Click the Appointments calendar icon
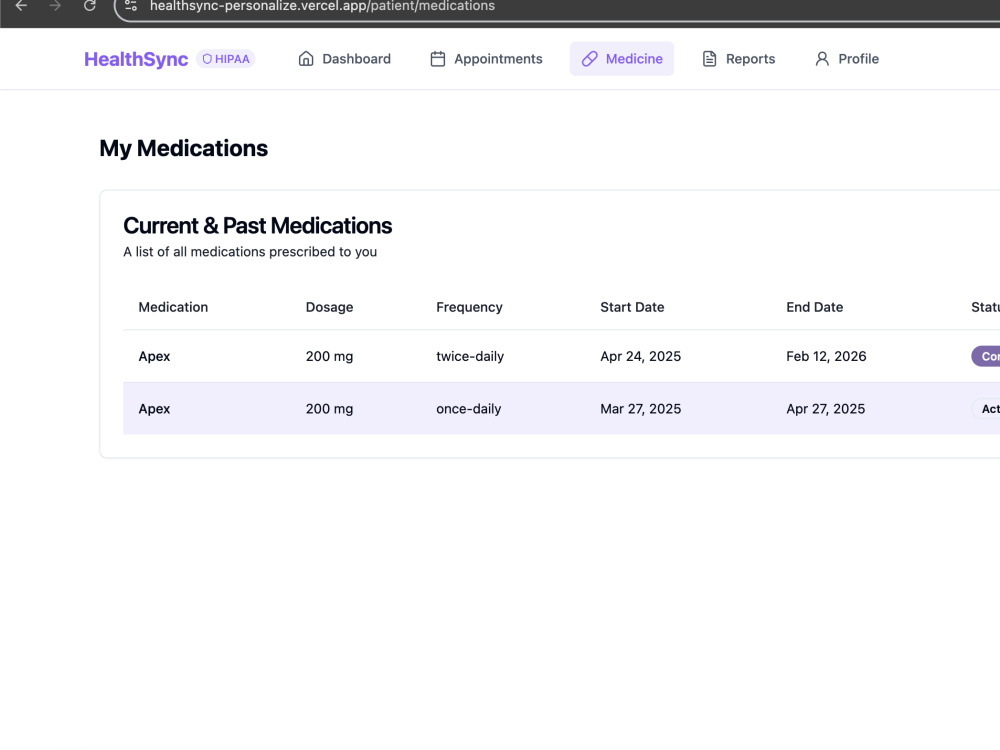 pyautogui.click(x=438, y=59)
